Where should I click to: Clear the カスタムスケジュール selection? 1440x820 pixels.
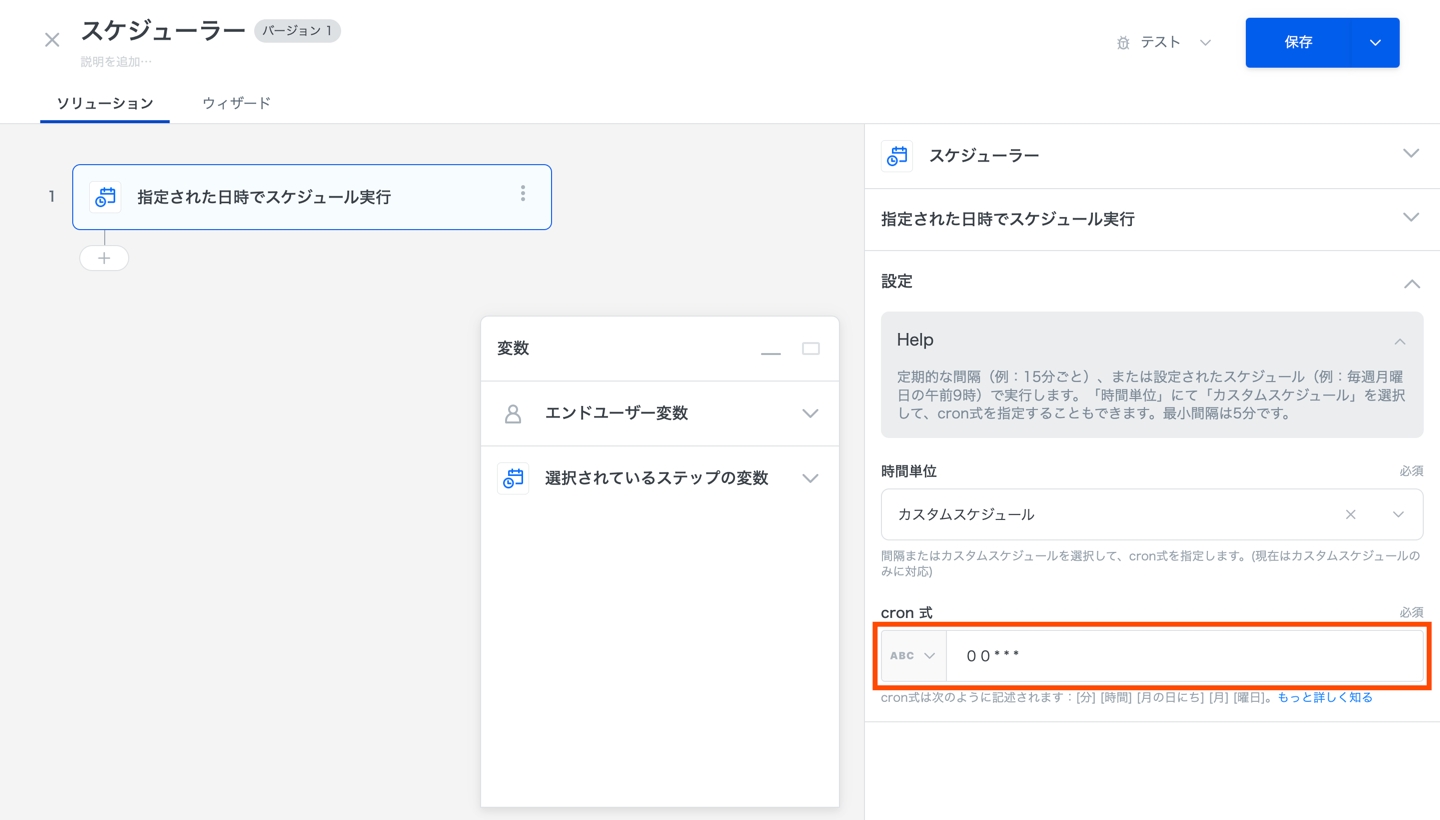point(1350,514)
